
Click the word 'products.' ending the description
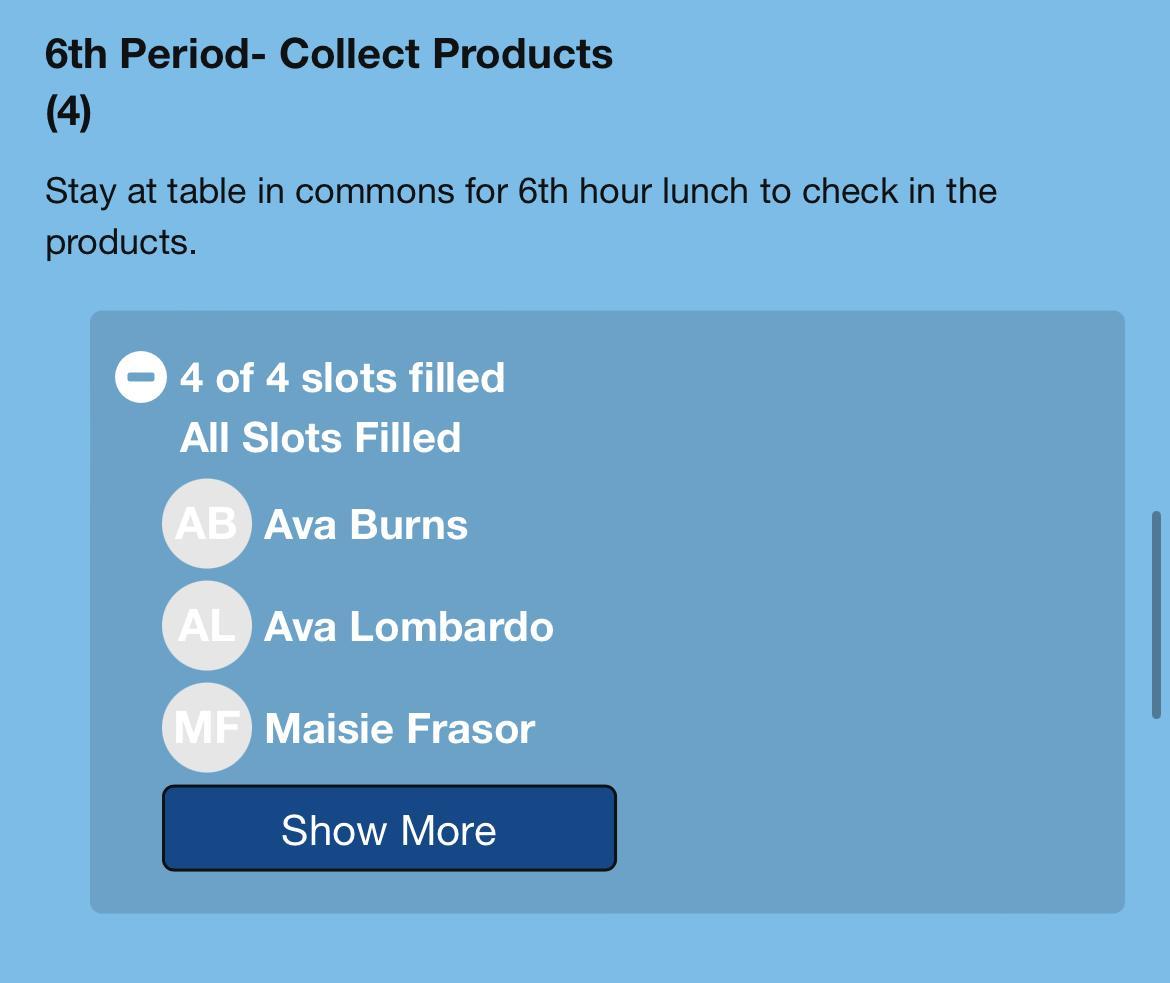point(121,242)
